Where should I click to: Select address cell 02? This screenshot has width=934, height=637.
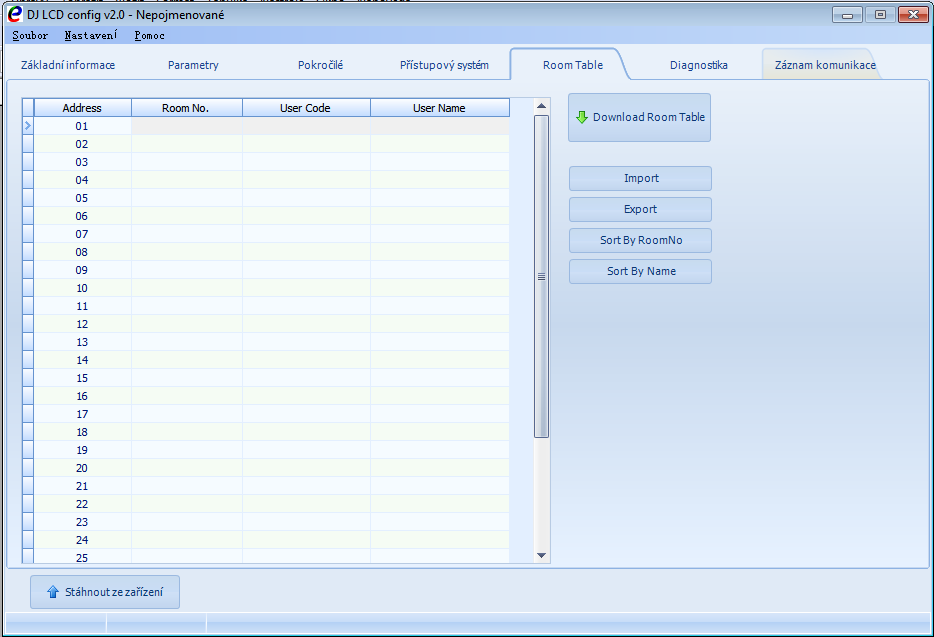[x=82, y=144]
